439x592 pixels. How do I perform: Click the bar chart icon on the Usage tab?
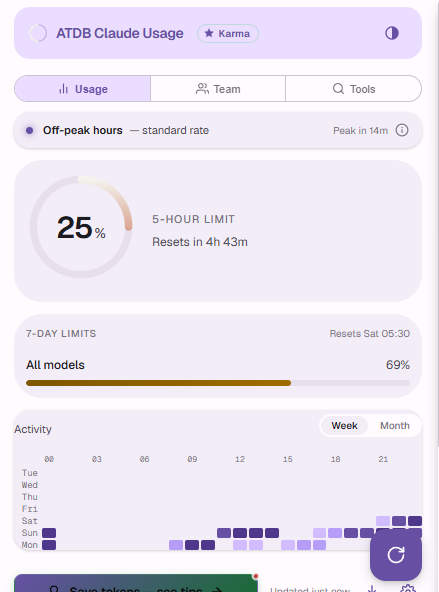63,89
